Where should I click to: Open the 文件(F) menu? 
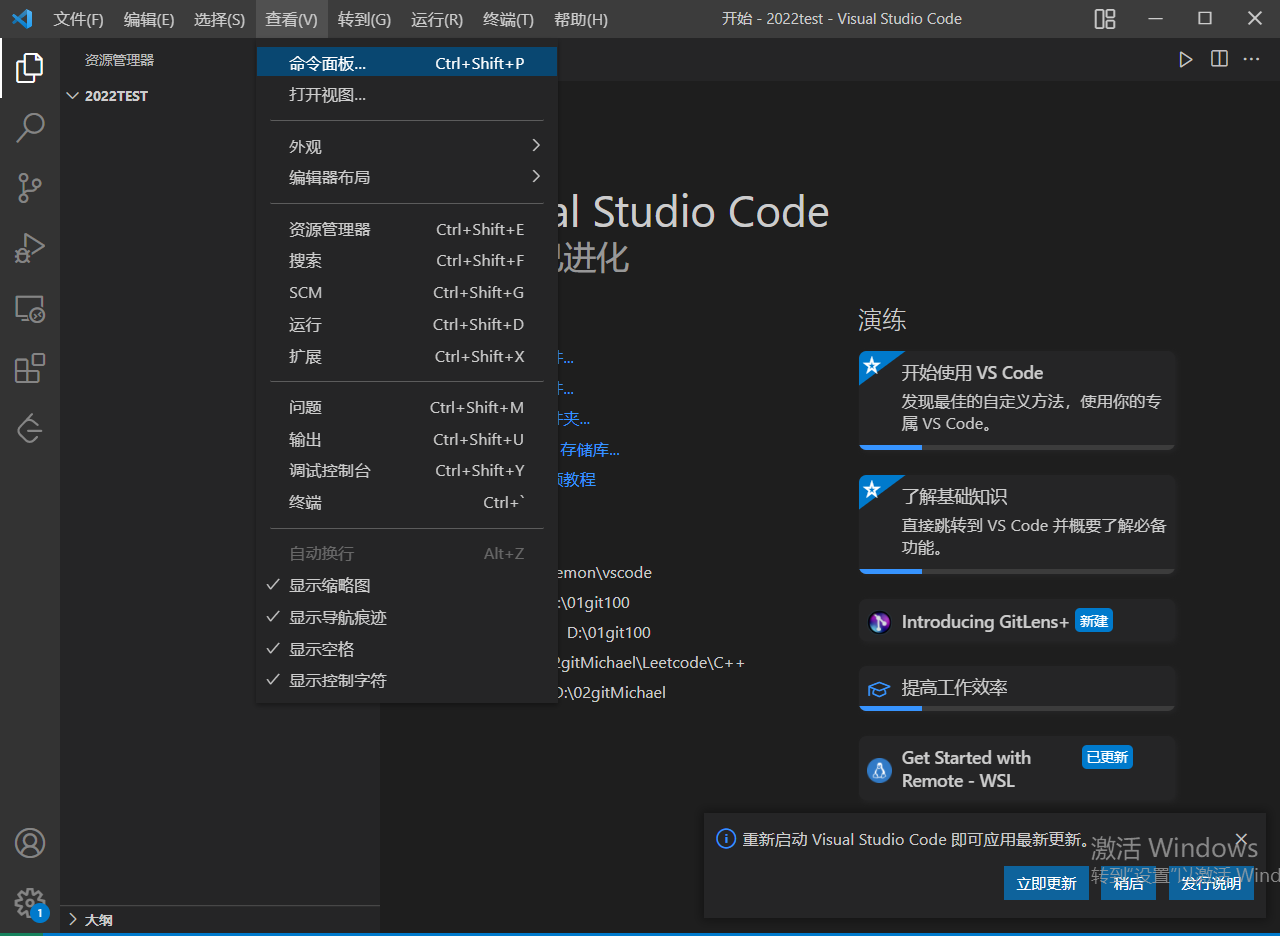78,19
